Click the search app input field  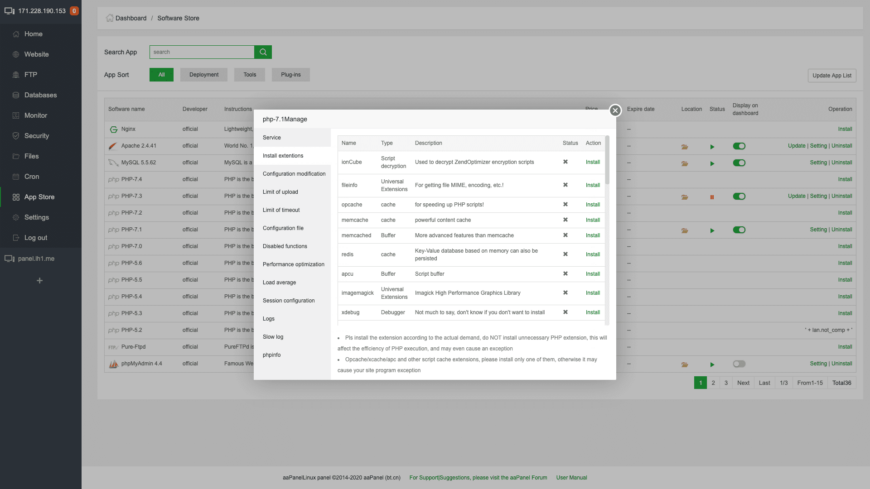click(x=202, y=52)
